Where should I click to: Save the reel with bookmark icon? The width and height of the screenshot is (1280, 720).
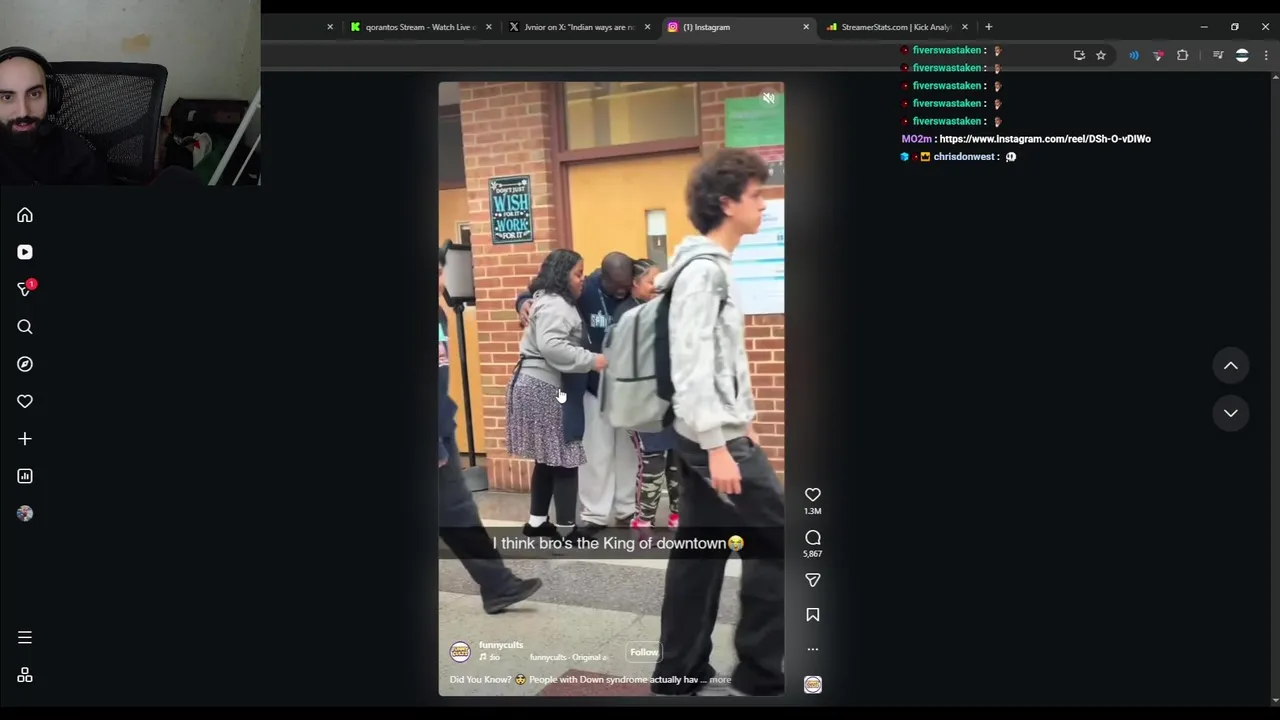tap(813, 615)
